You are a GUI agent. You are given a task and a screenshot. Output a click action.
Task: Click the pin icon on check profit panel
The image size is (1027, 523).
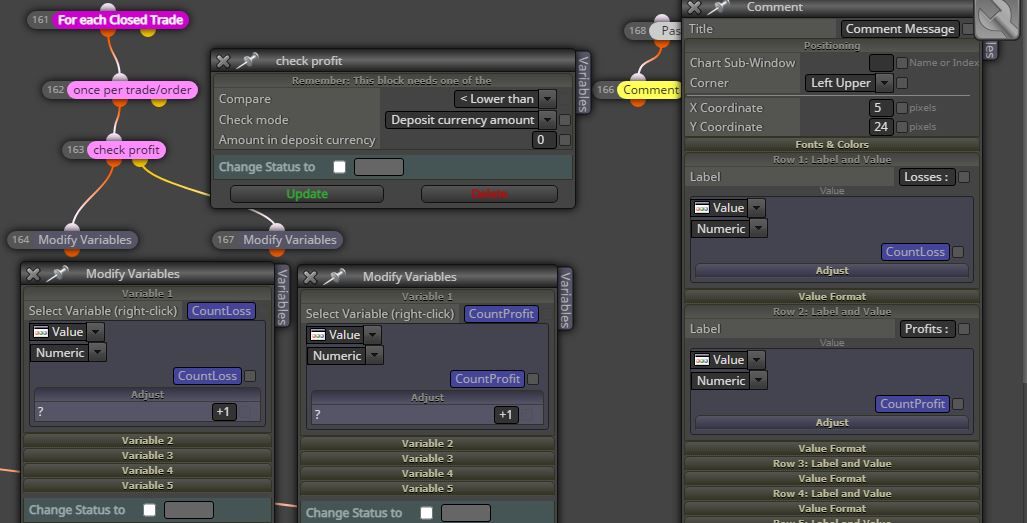coord(248,61)
